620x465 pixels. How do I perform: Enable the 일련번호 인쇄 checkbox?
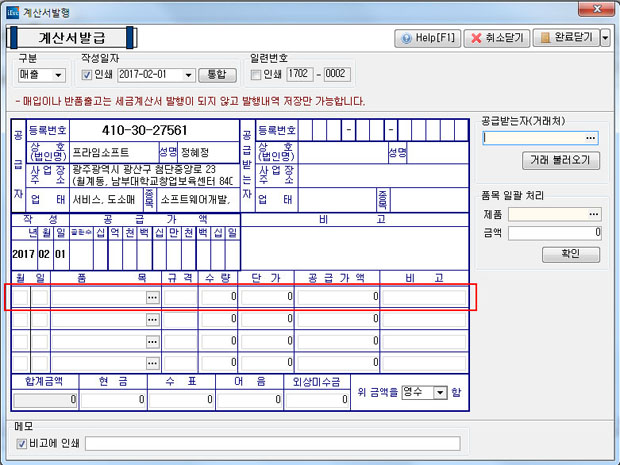[257, 75]
